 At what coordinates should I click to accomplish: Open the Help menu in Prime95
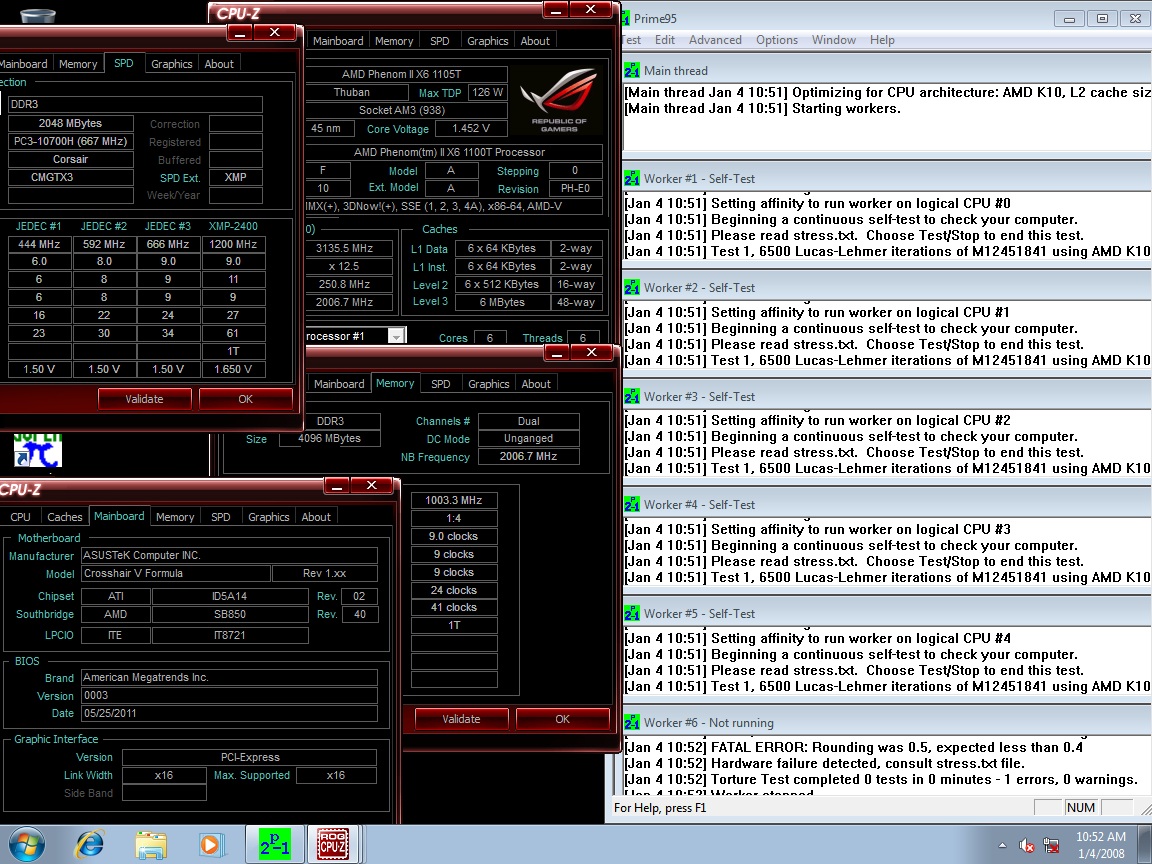(x=882, y=40)
